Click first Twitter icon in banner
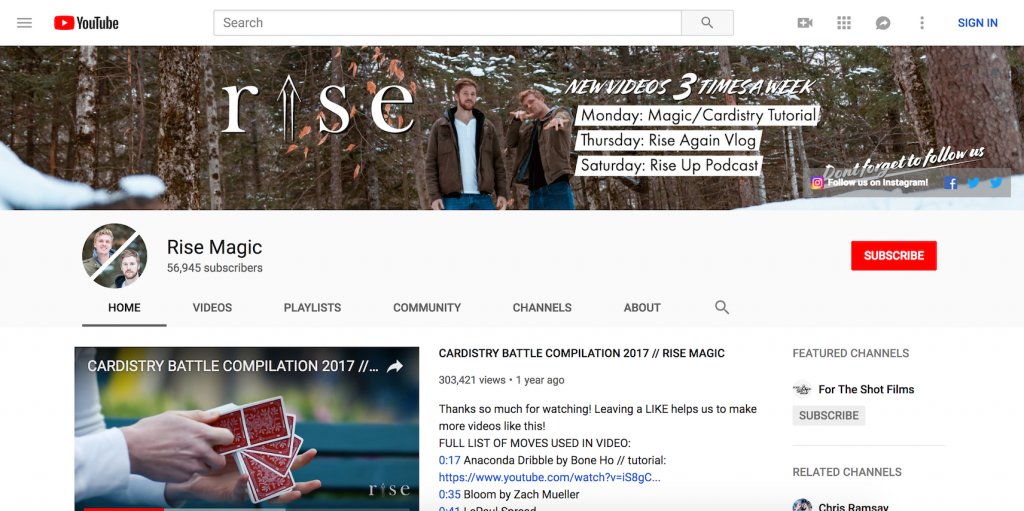 click(974, 183)
